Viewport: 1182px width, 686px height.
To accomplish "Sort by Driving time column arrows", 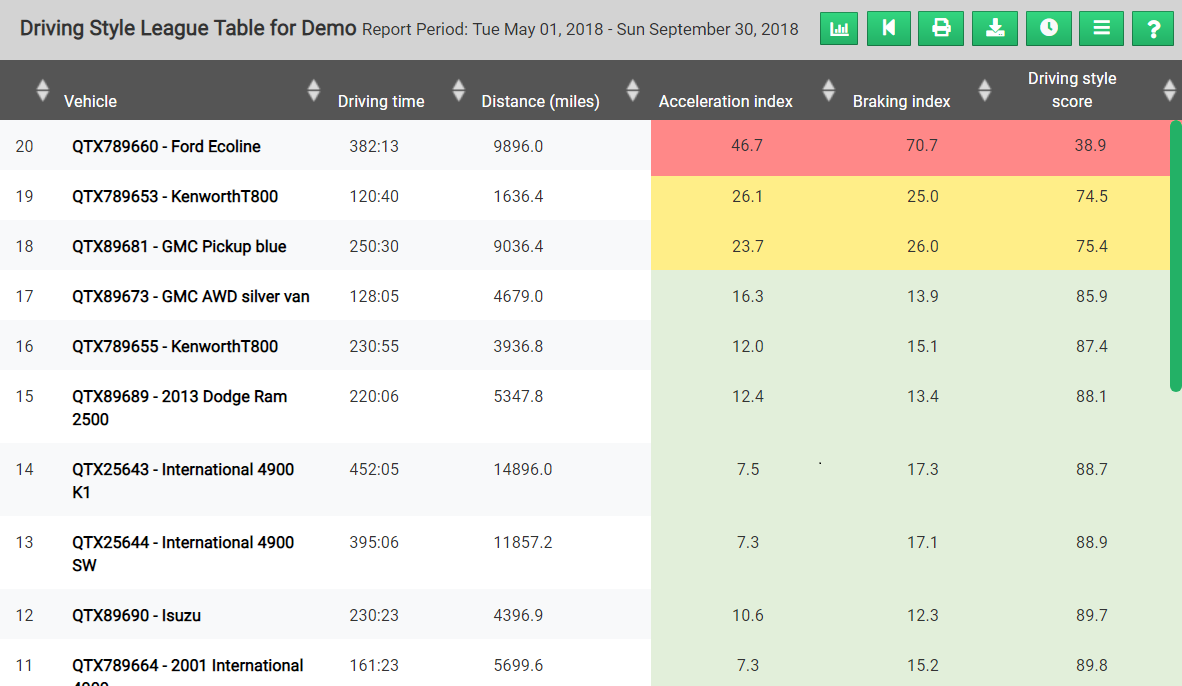I will tap(458, 90).
